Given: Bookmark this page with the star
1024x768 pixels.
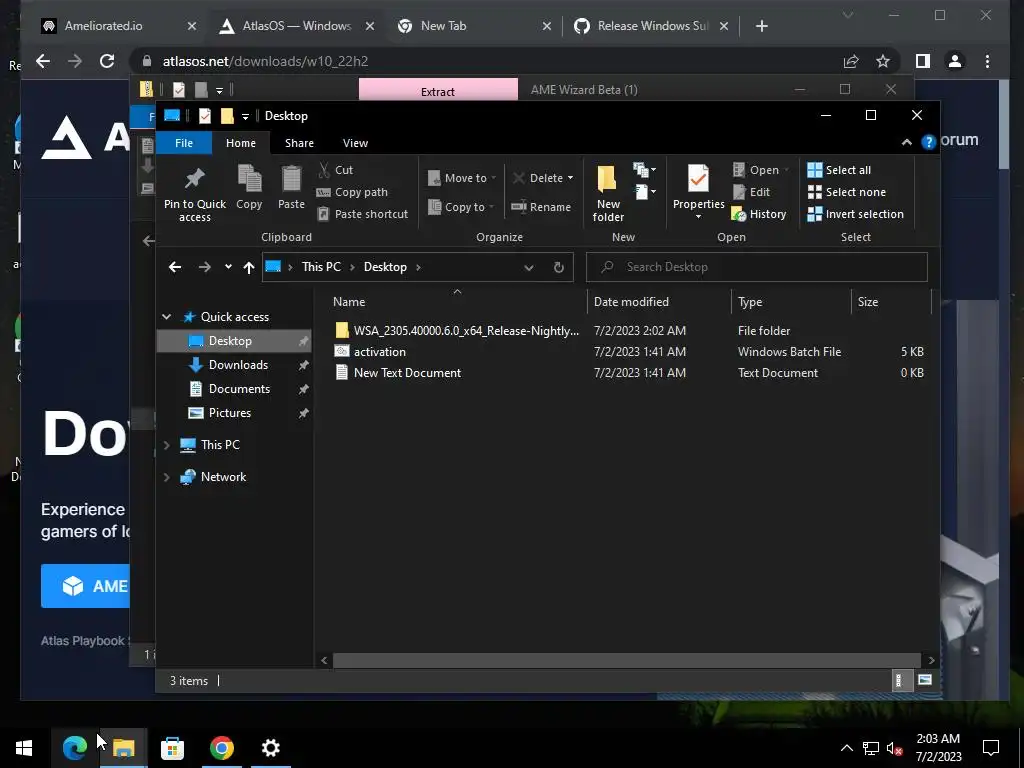Looking at the screenshot, I should click(883, 61).
